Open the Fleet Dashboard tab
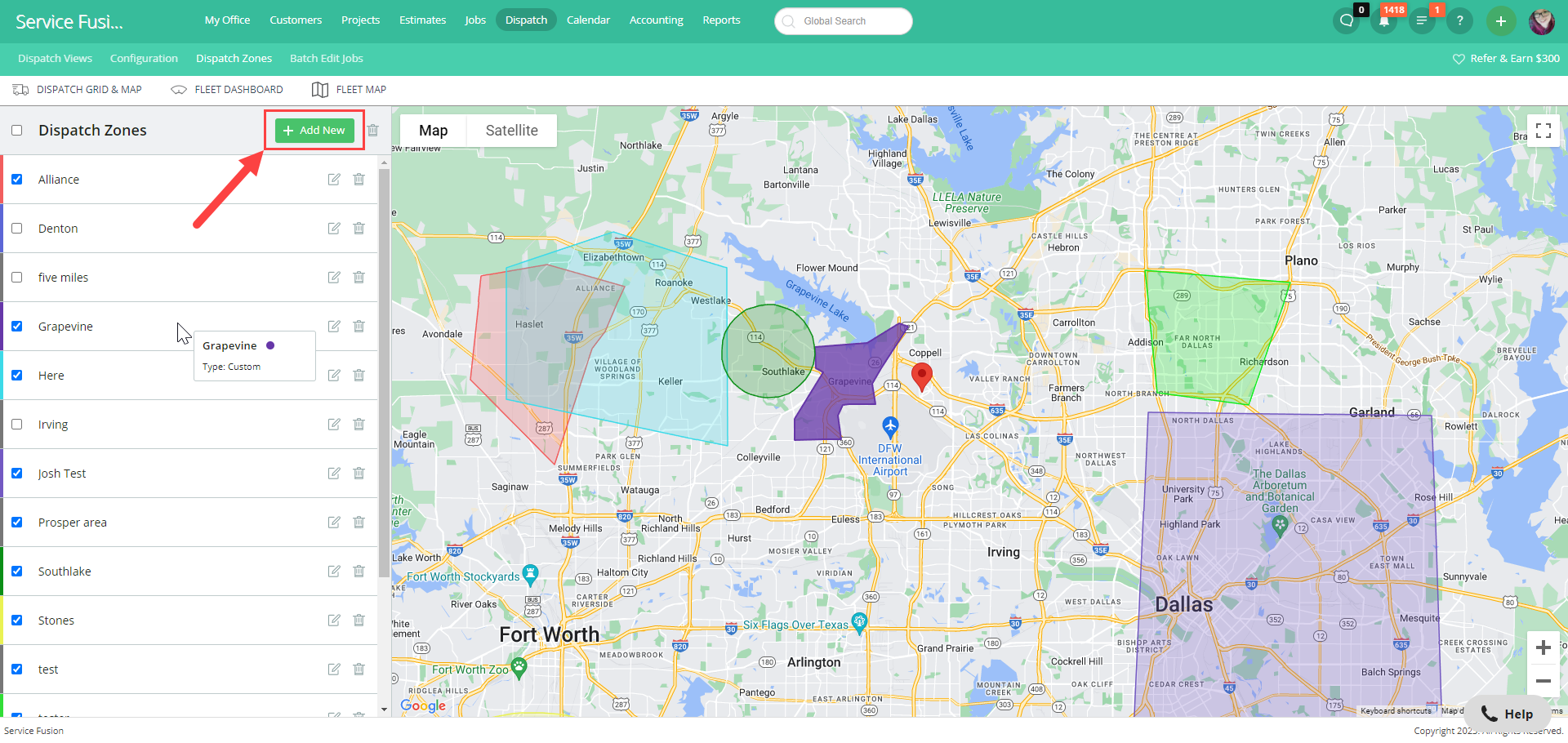Image resolution: width=1568 pixels, height=743 pixels. pos(227,90)
